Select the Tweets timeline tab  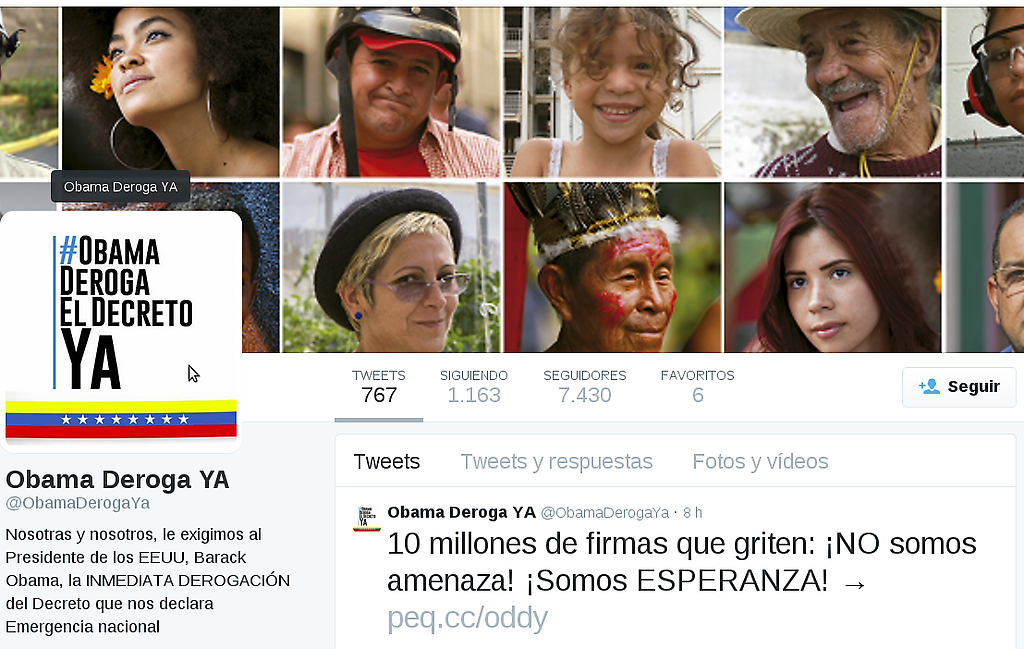pos(387,462)
